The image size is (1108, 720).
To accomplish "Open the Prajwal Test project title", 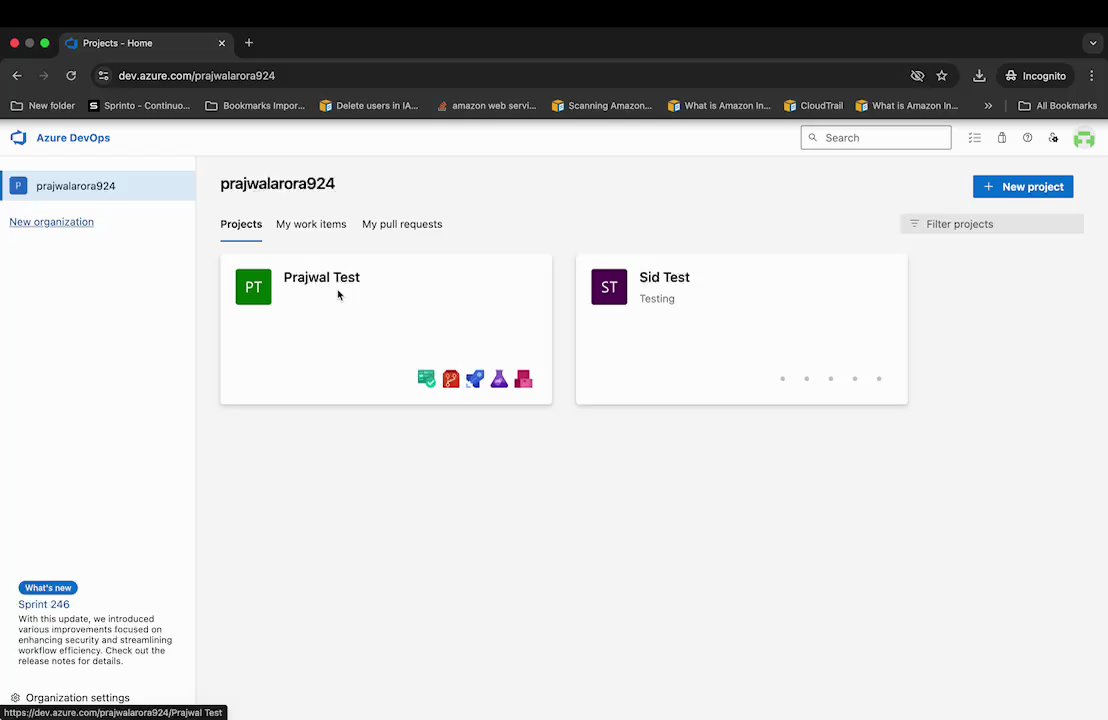I will click(x=322, y=277).
